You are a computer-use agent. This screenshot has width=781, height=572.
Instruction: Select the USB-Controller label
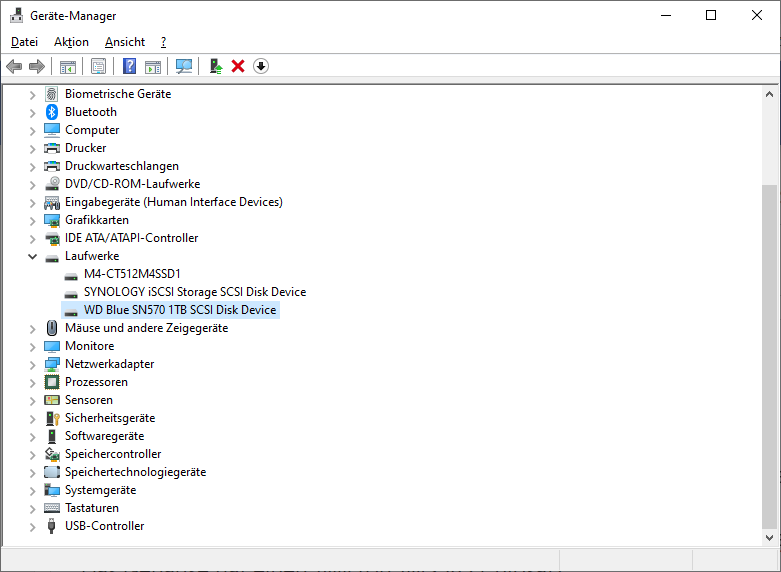(x=105, y=526)
